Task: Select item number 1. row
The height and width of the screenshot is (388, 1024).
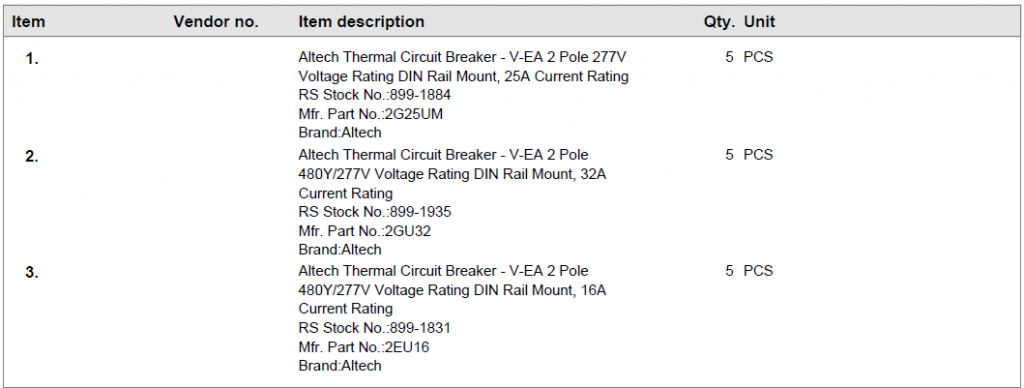Action: (512, 95)
